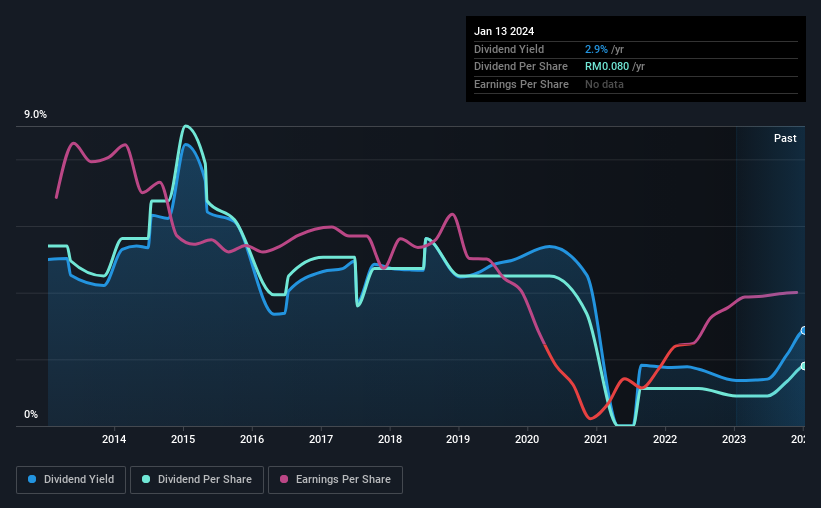Screen dimensions: 821x508
Task: Click the 0% y-axis label
Action: point(31,414)
